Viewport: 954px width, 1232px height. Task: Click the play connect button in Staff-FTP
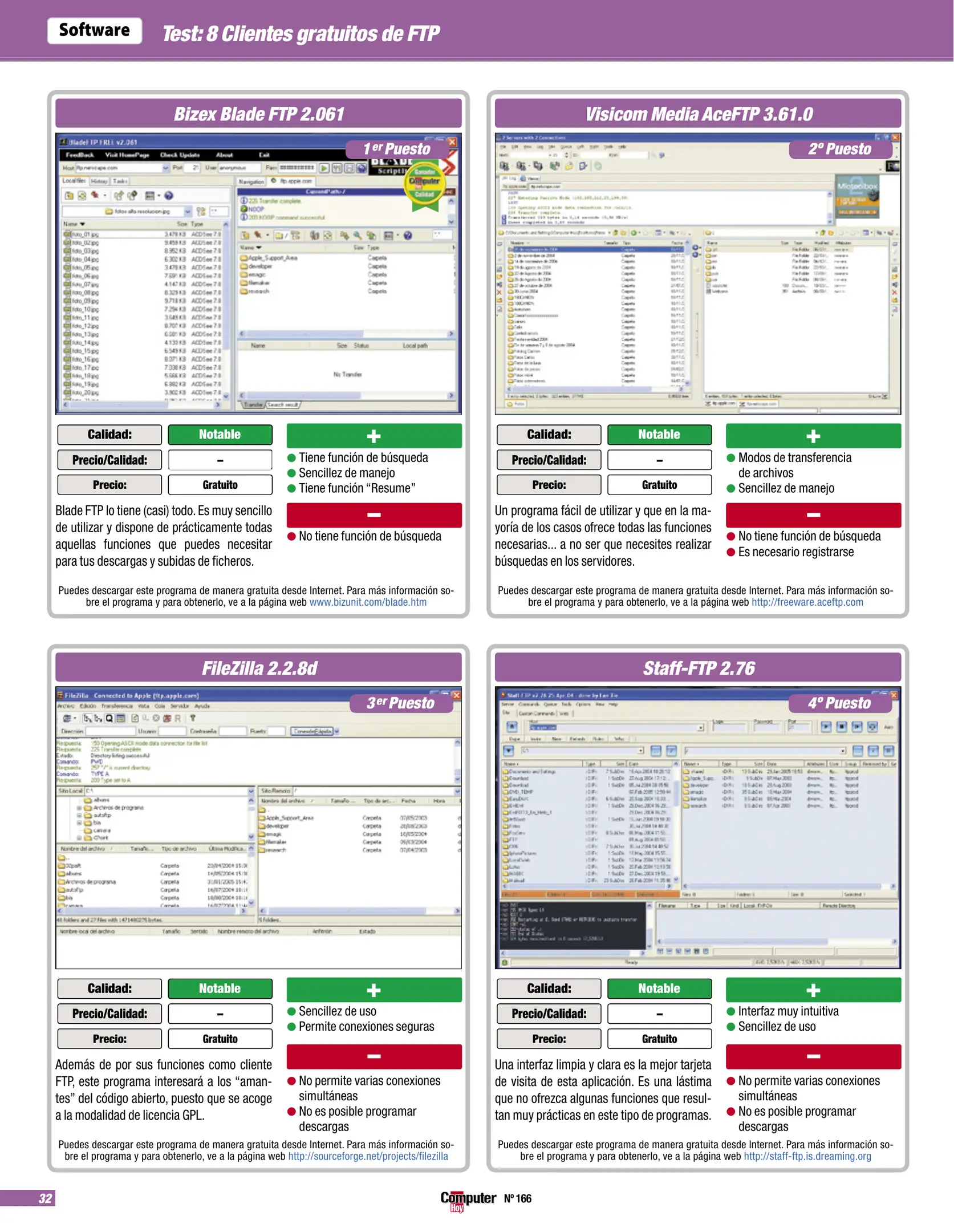point(826,727)
